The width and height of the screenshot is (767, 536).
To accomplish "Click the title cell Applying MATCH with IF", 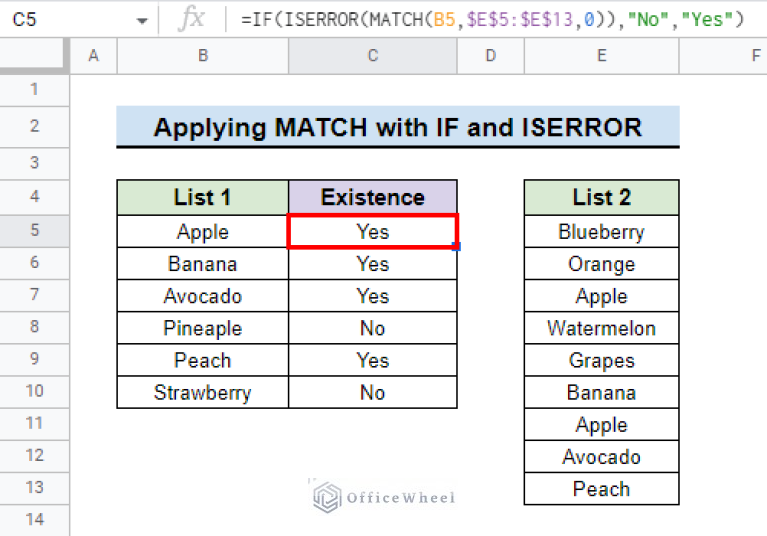I will click(x=397, y=128).
